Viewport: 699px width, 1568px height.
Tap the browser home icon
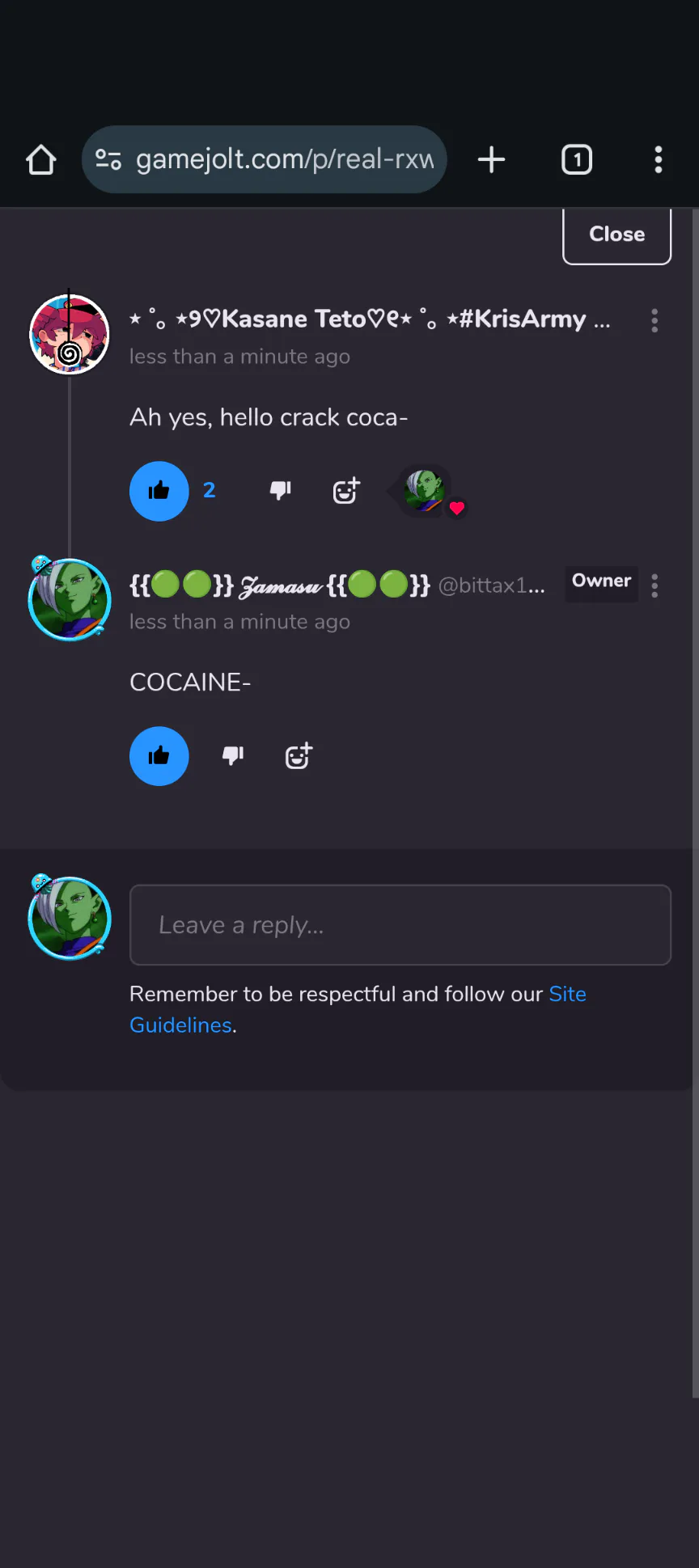[41, 160]
